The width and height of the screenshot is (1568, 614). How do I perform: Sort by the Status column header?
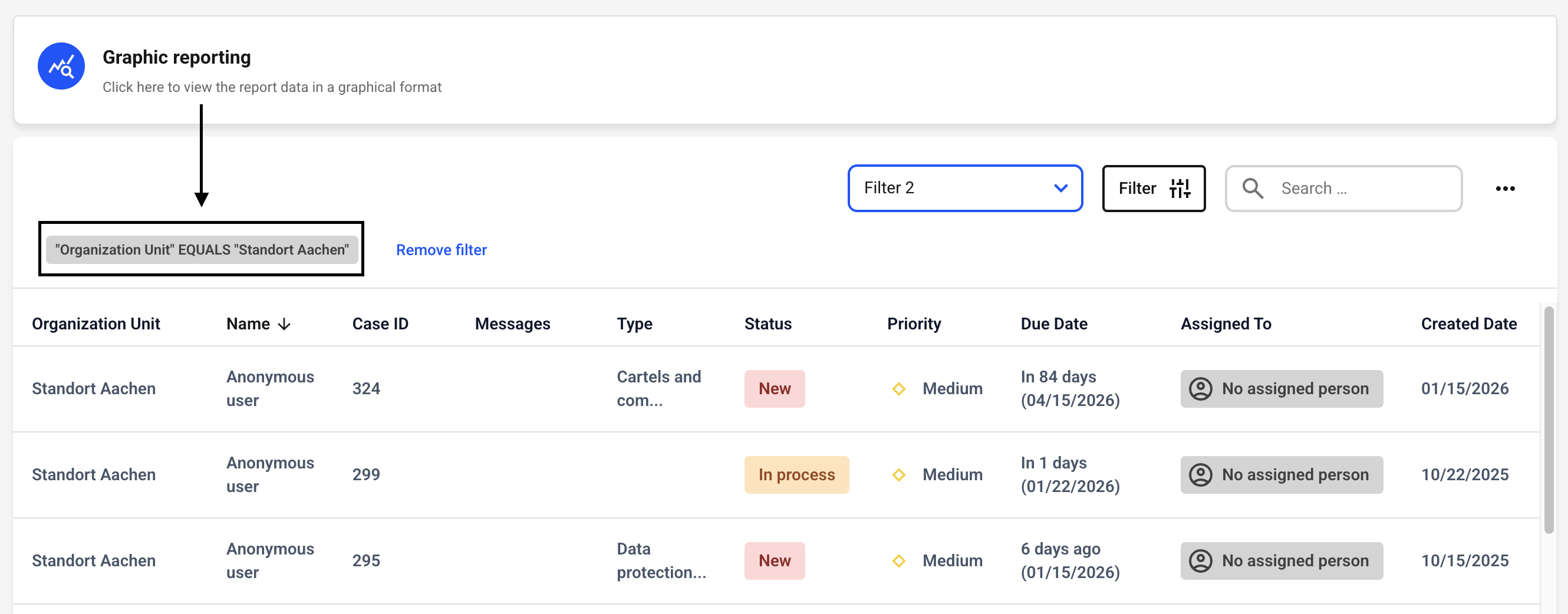(767, 324)
